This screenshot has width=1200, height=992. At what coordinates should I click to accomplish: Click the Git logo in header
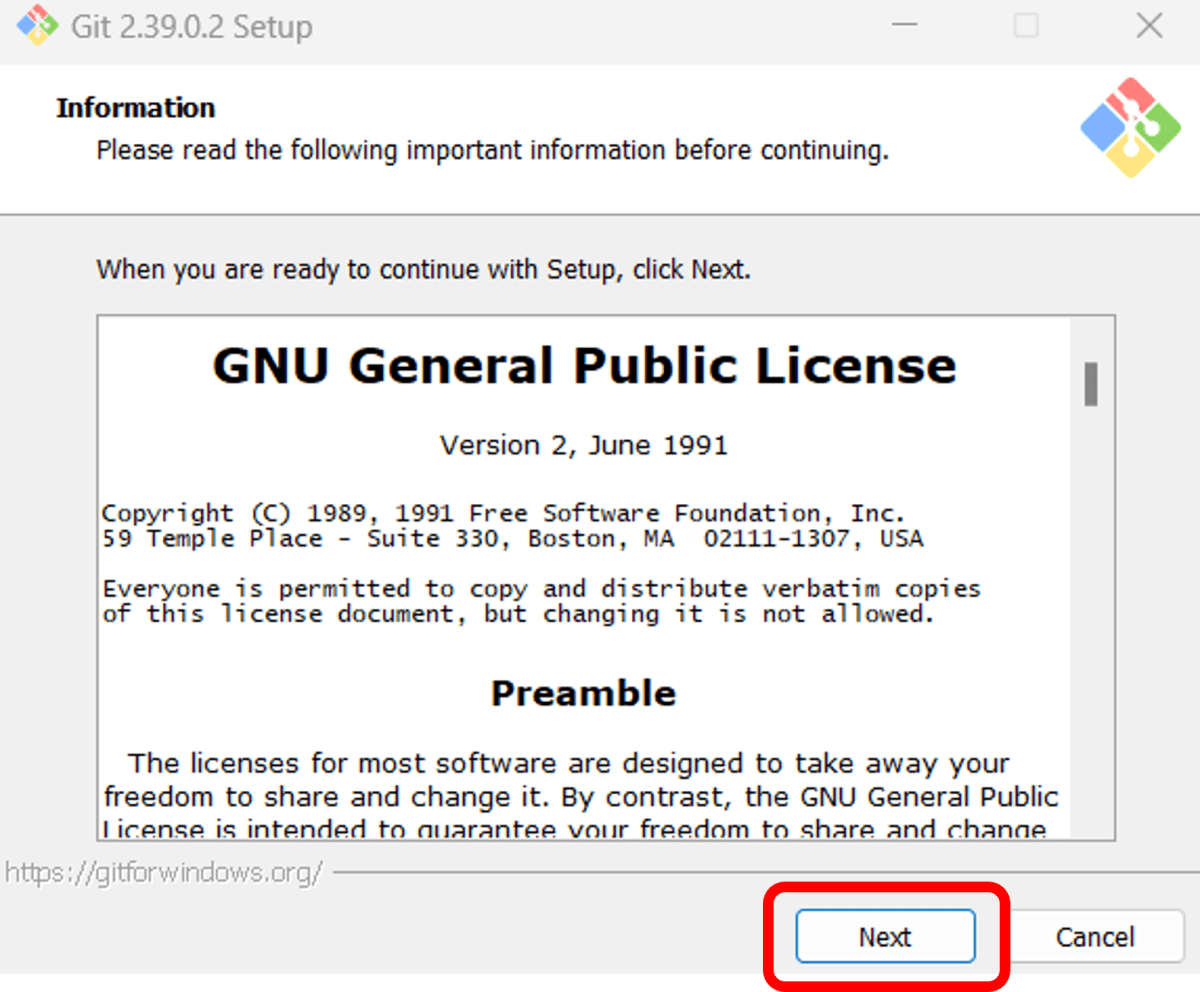(x=1130, y=127)
